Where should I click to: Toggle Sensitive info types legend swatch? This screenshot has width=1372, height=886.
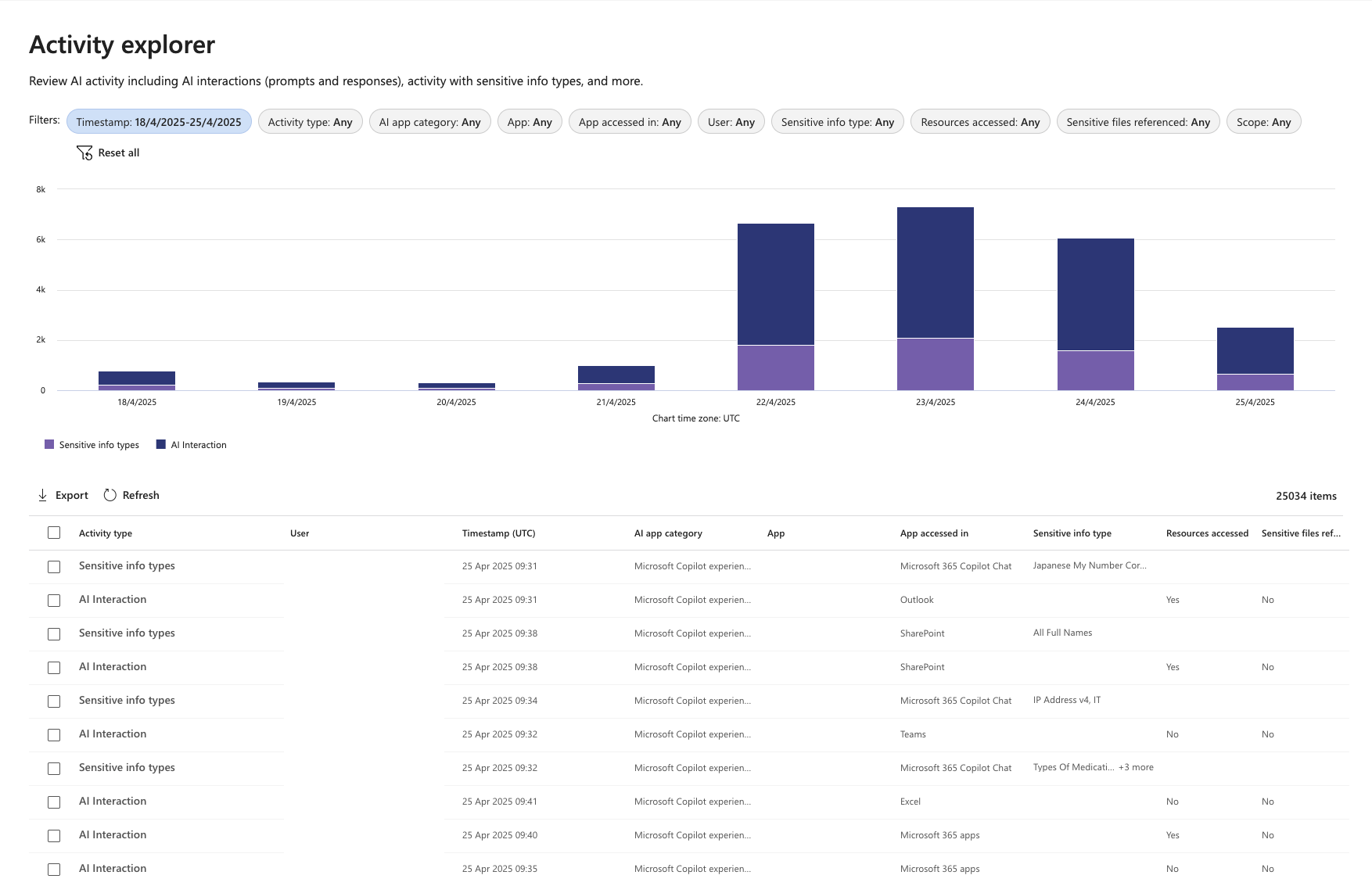[49, 444]
